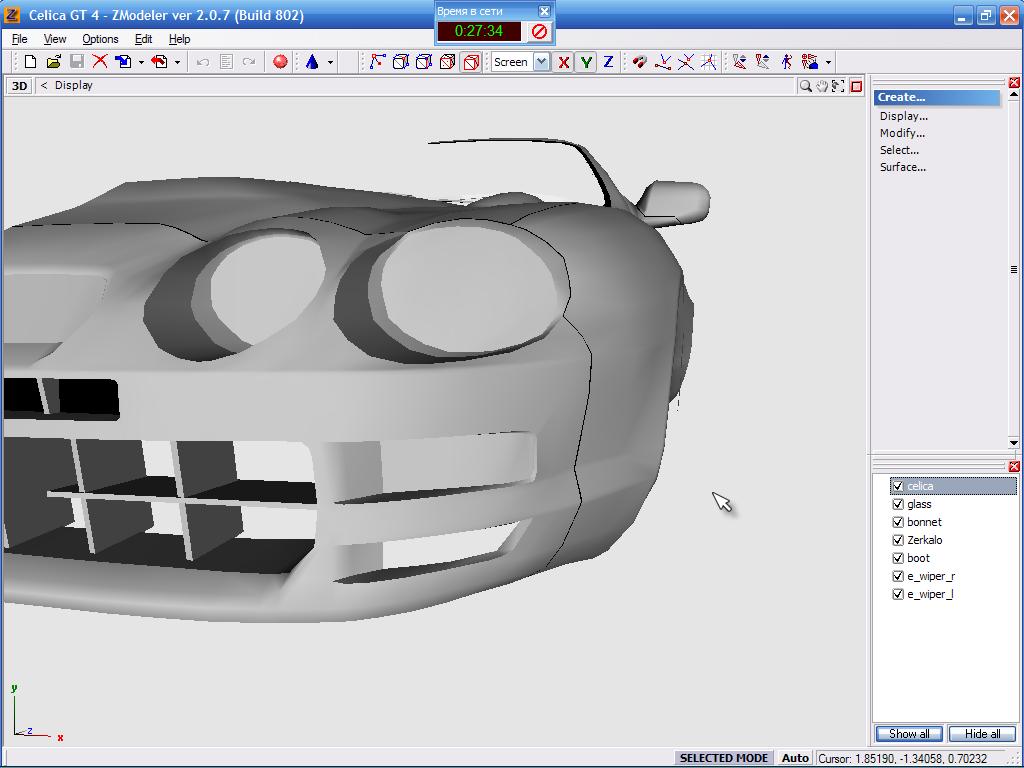Open the Options menu
1024x768 pixels.
pos(100,39)
